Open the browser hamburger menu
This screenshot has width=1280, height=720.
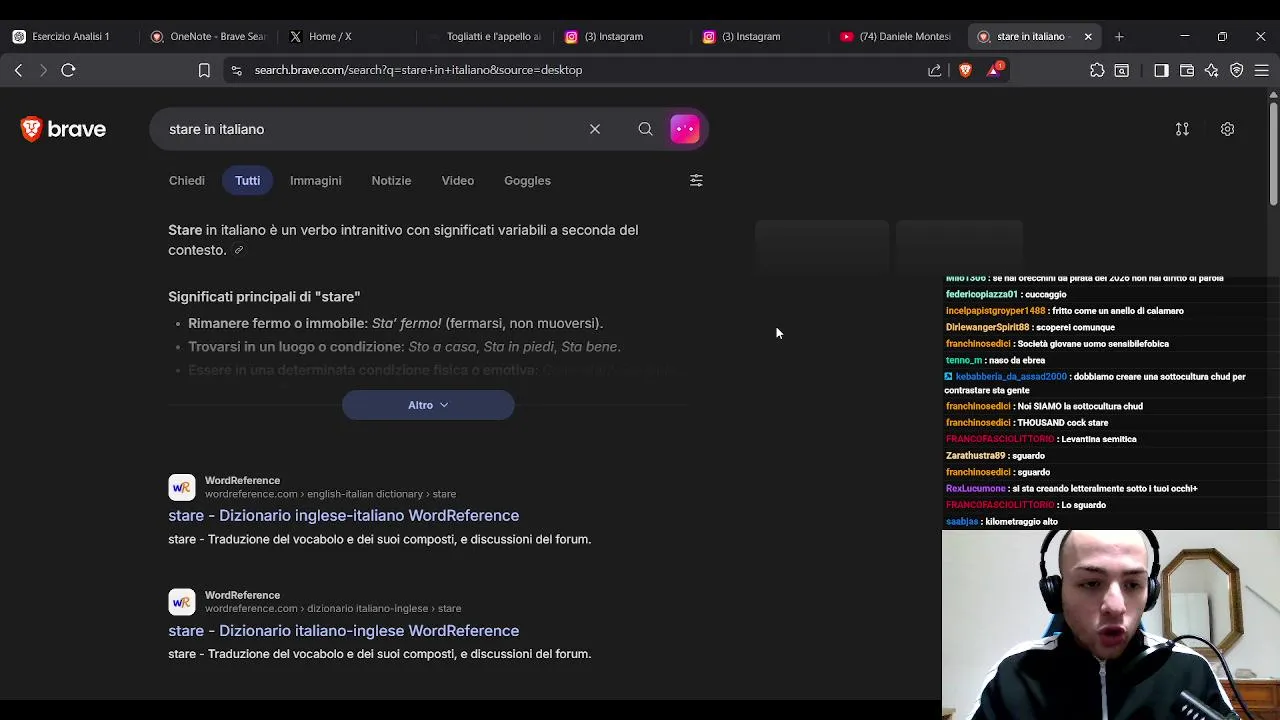coord(1262,70)
